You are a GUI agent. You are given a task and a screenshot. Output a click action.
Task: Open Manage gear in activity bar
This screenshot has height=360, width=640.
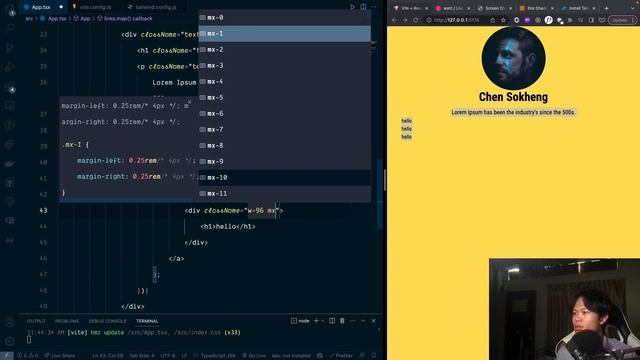click(x=10, y=341)
